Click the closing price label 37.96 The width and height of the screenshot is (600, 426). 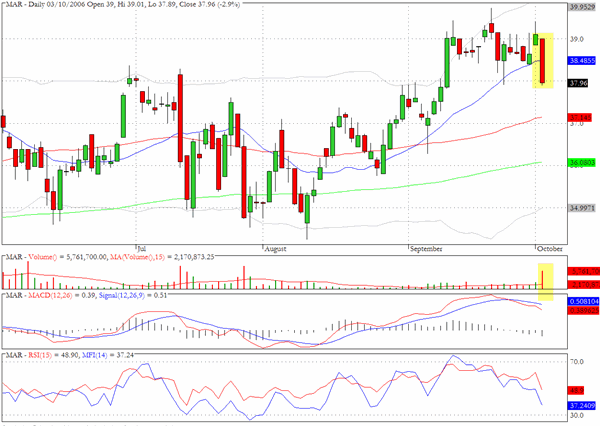579,83
